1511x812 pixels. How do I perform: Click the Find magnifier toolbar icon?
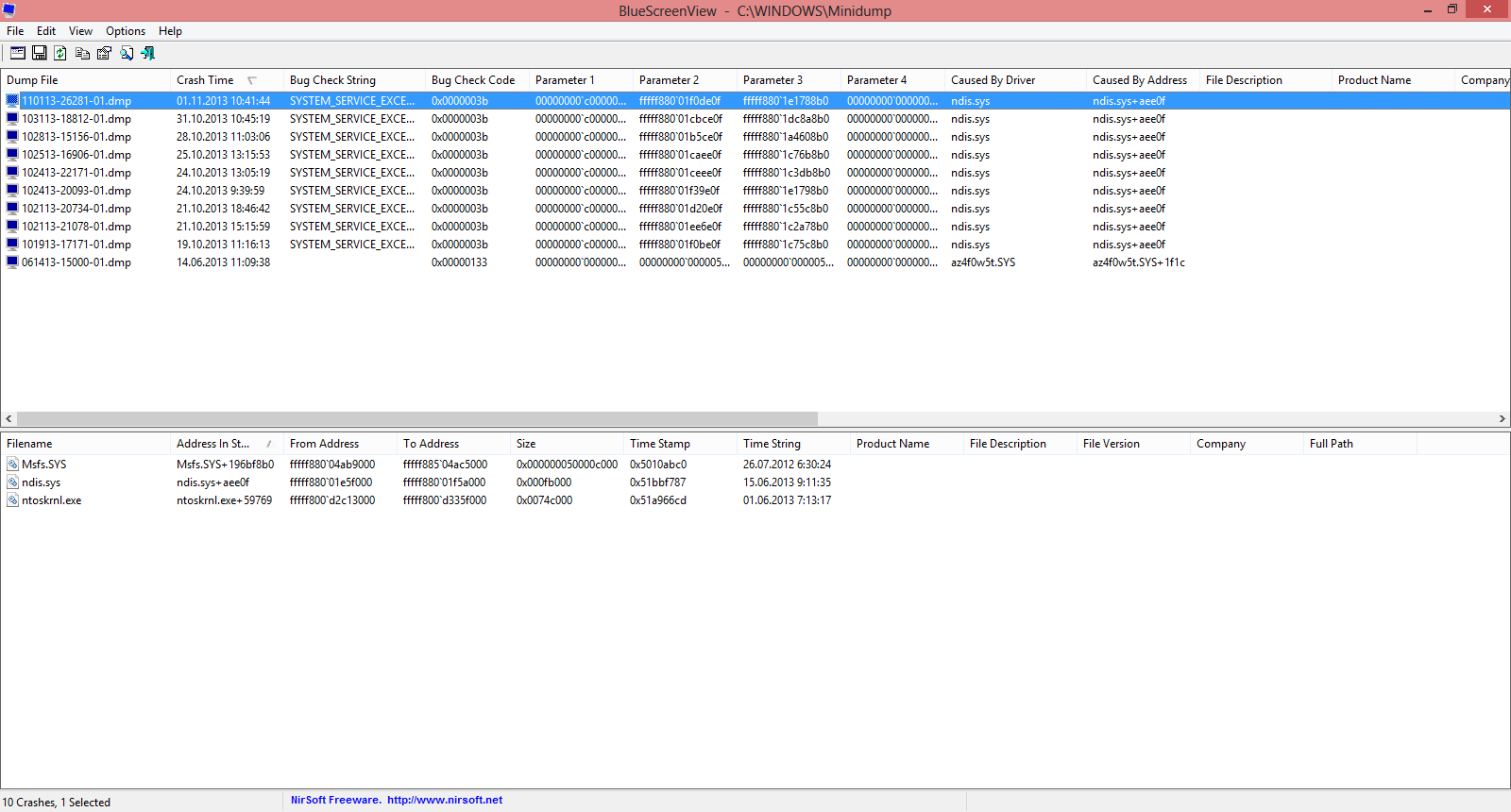127,53
